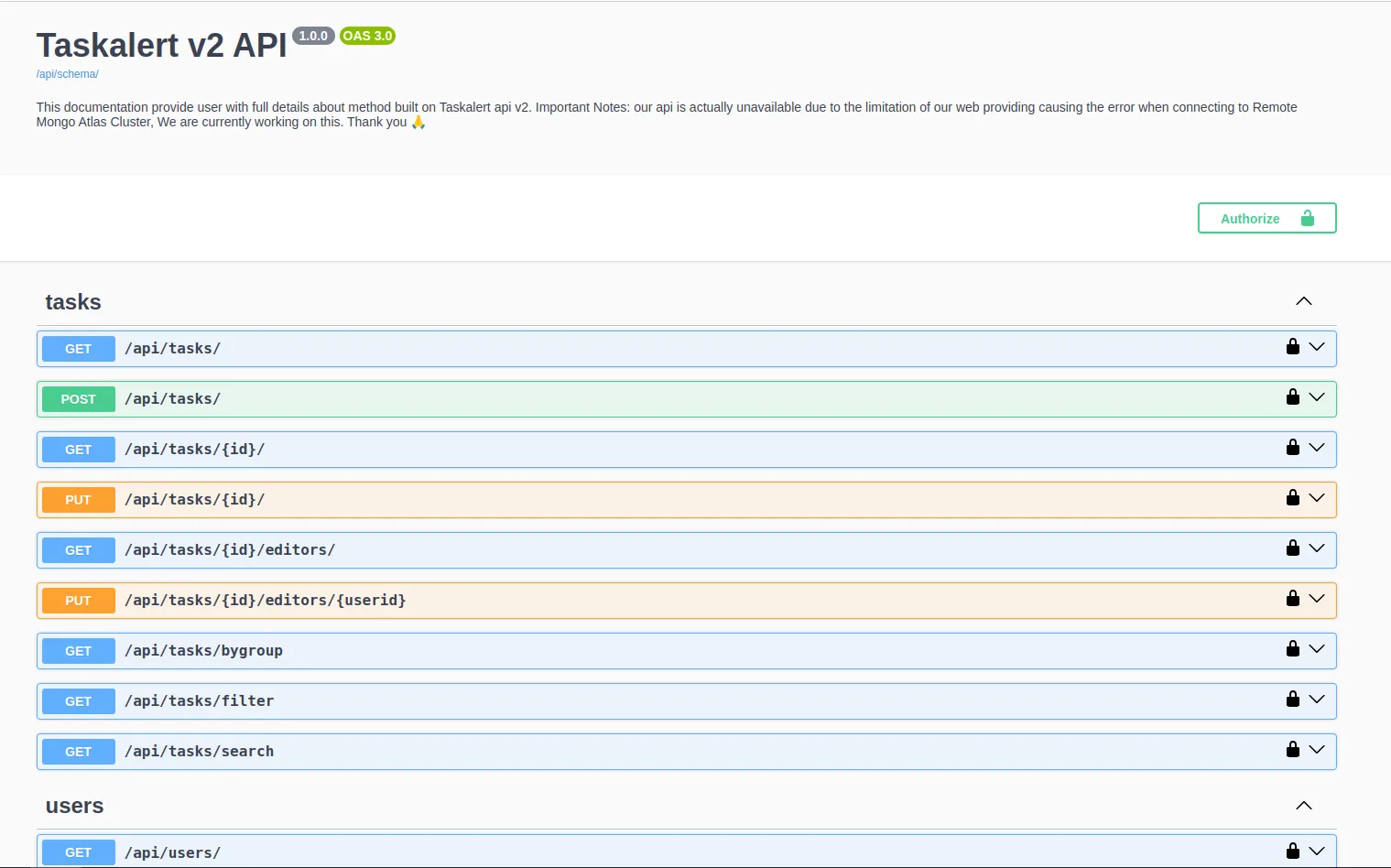1391x868 pixels.
Task: Expand GET /api/tasks/{id}/ chevron
Action: 1317,448
